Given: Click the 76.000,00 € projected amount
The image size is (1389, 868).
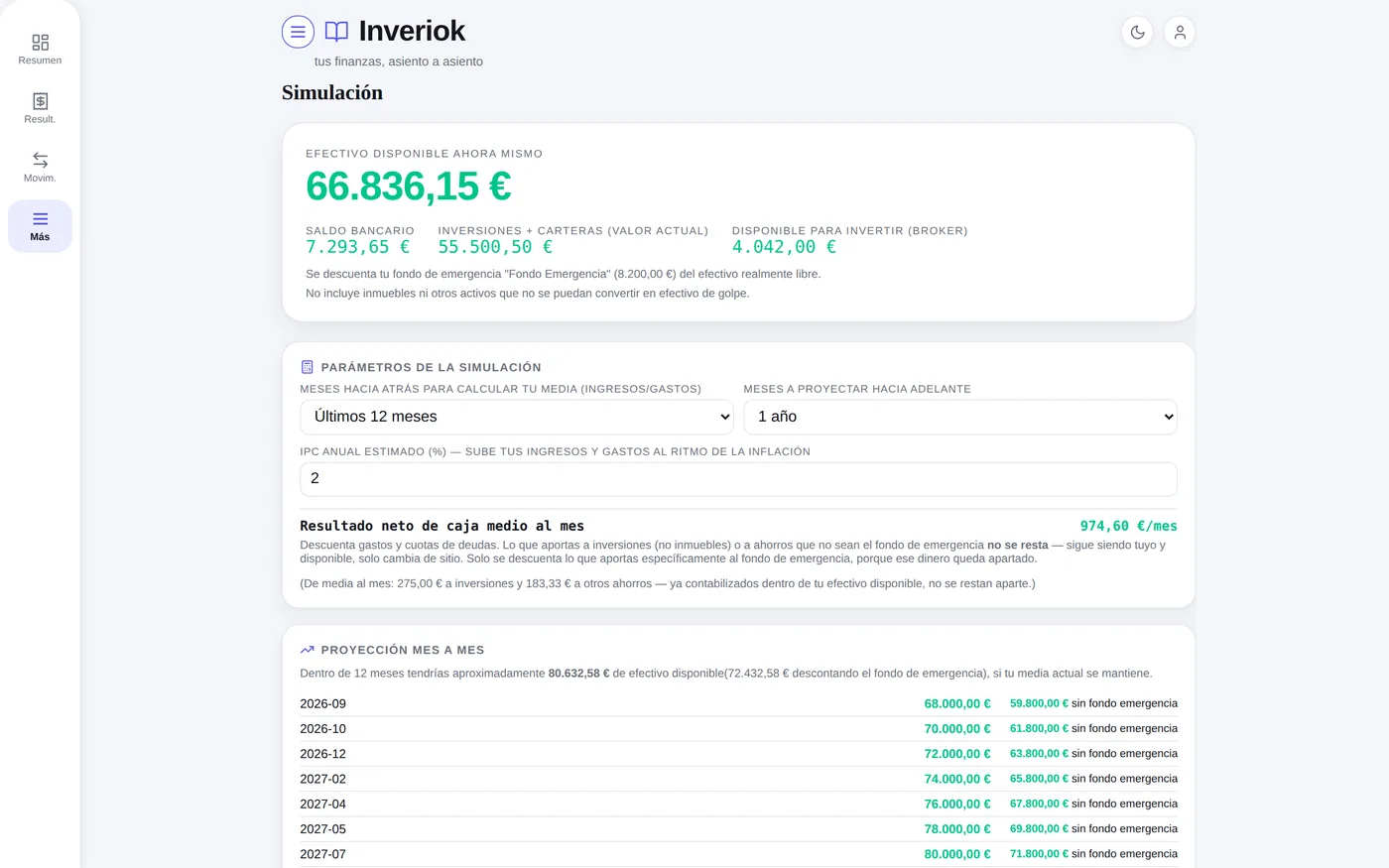Looking at the screenshot, I should click(x=957, y=804).
